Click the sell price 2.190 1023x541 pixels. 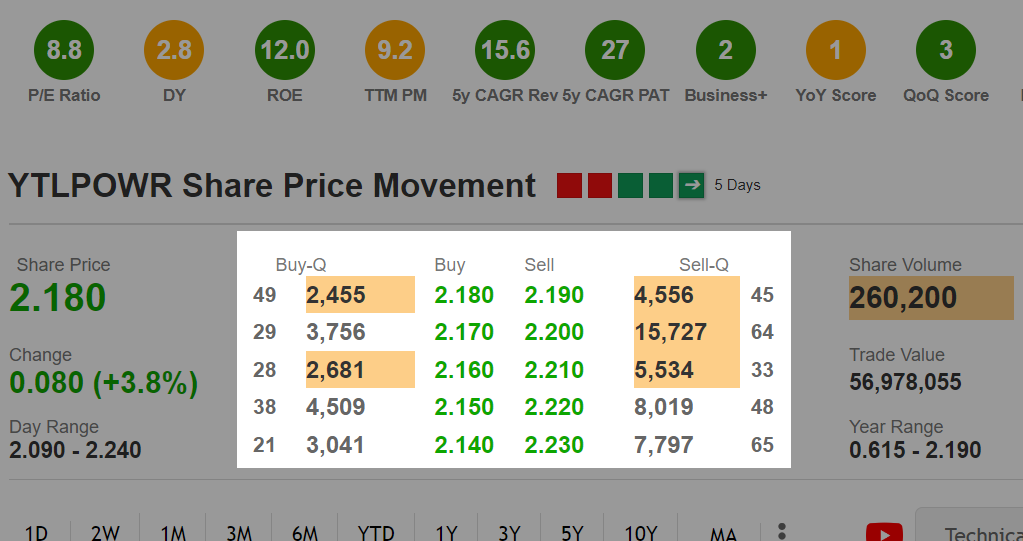pos(554,295)
